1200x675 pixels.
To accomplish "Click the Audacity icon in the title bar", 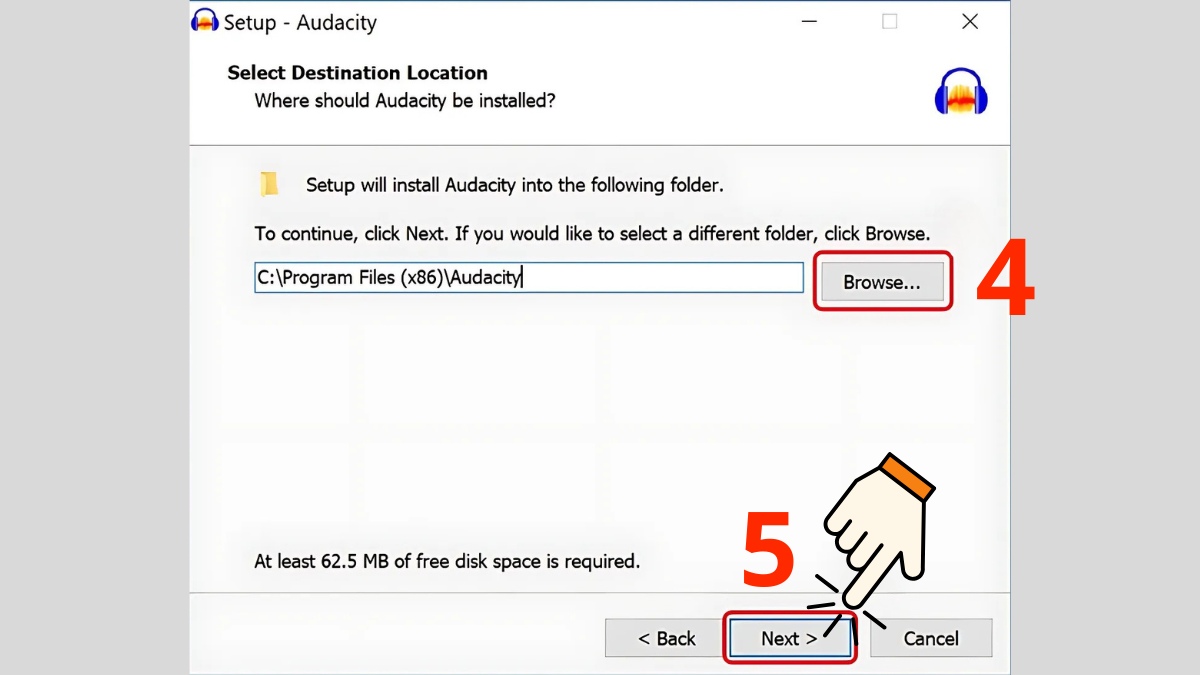I will (205, 21).
